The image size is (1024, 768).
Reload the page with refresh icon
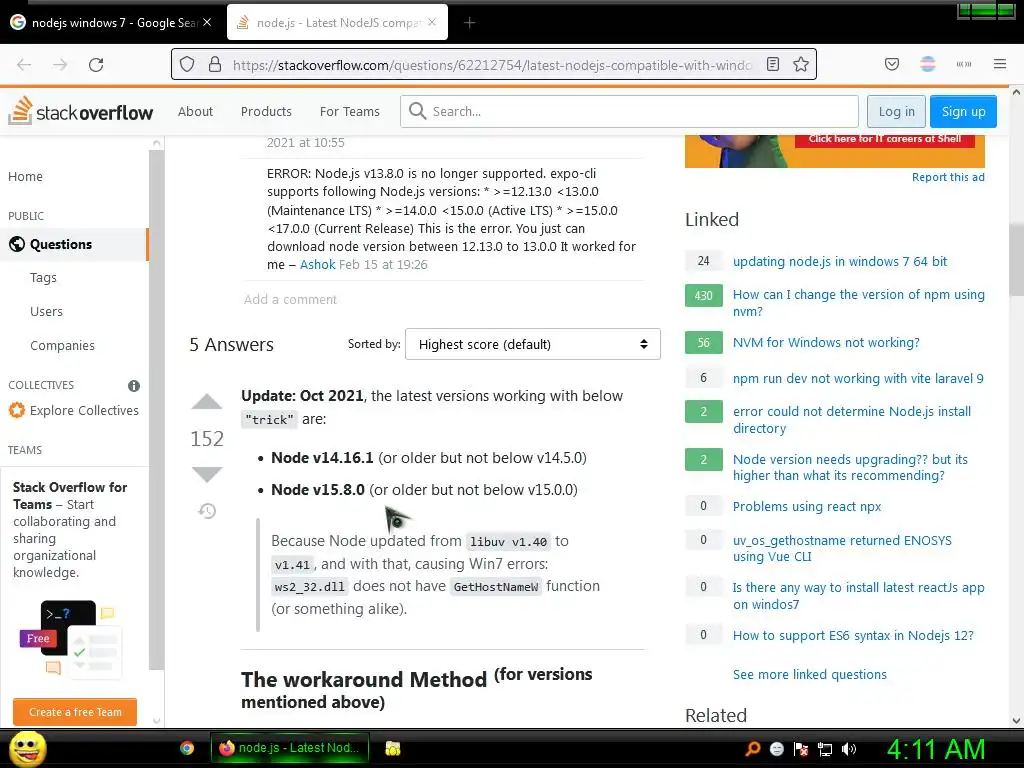(96, 65)
